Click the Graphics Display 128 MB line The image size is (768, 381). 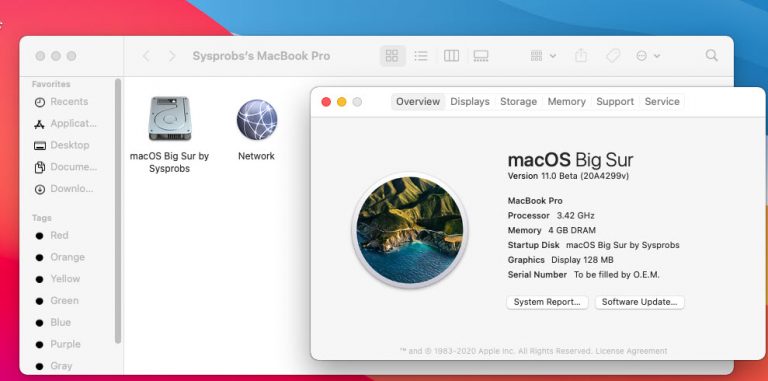560,260
